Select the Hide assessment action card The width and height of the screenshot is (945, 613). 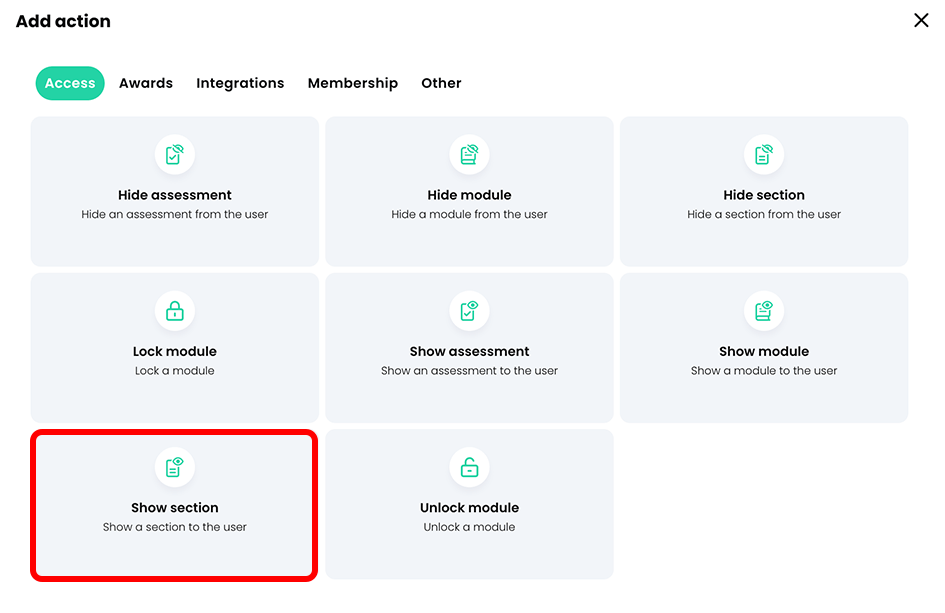pos(175,191)
